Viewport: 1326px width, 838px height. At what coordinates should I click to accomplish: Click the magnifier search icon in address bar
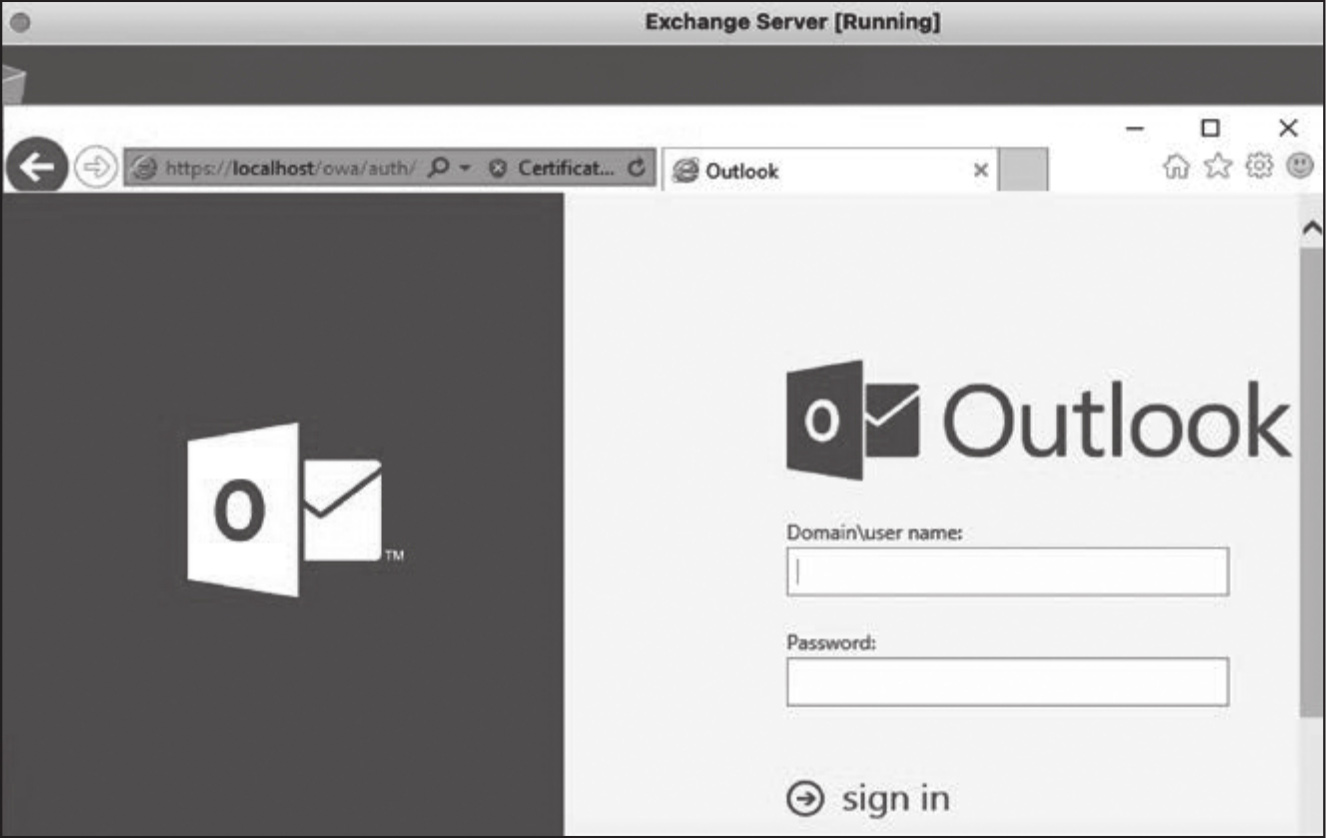(x=438, y=168)
